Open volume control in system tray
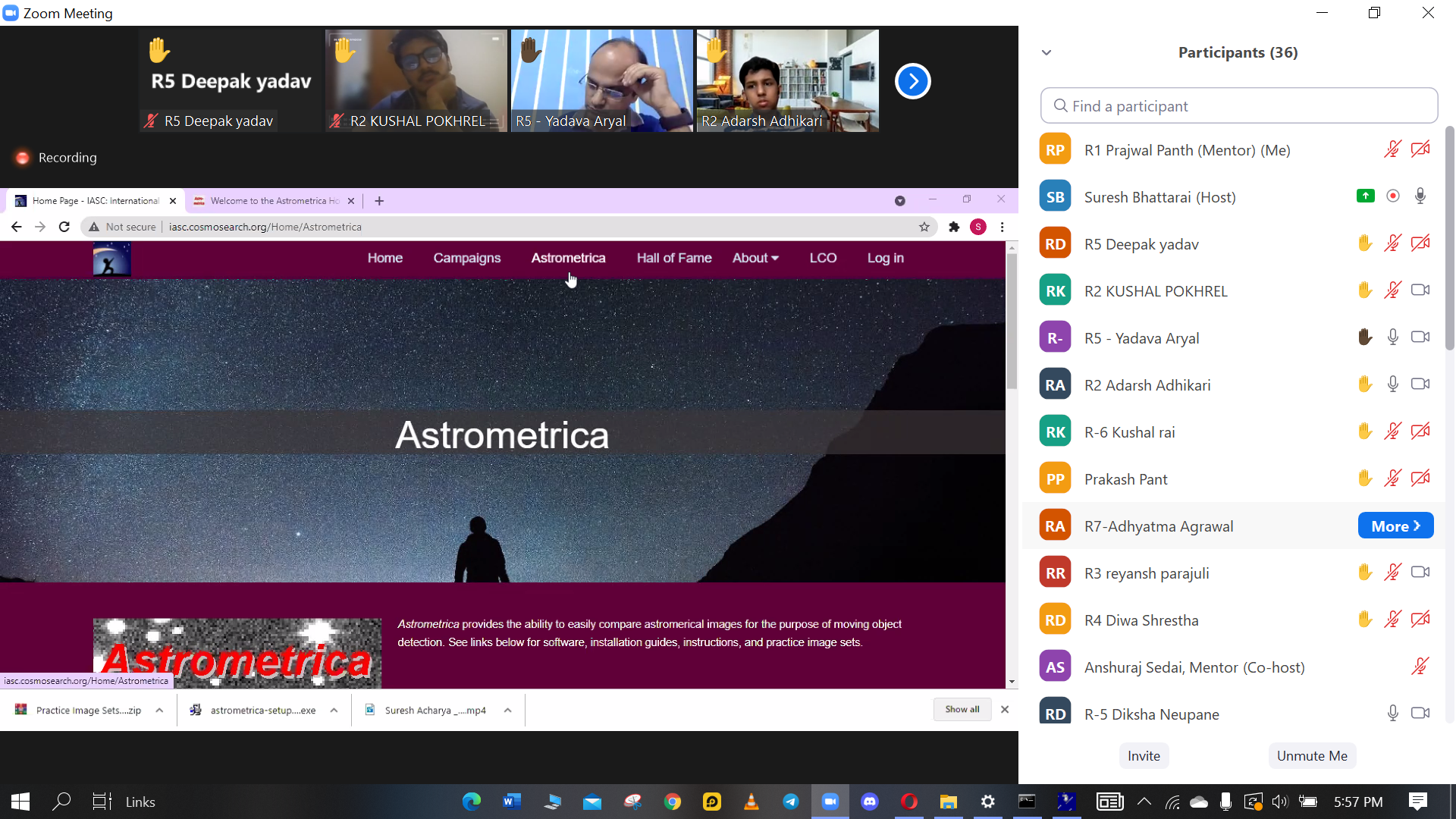The width and height of the screenshot is (1456, 819). pos(1280,802)
